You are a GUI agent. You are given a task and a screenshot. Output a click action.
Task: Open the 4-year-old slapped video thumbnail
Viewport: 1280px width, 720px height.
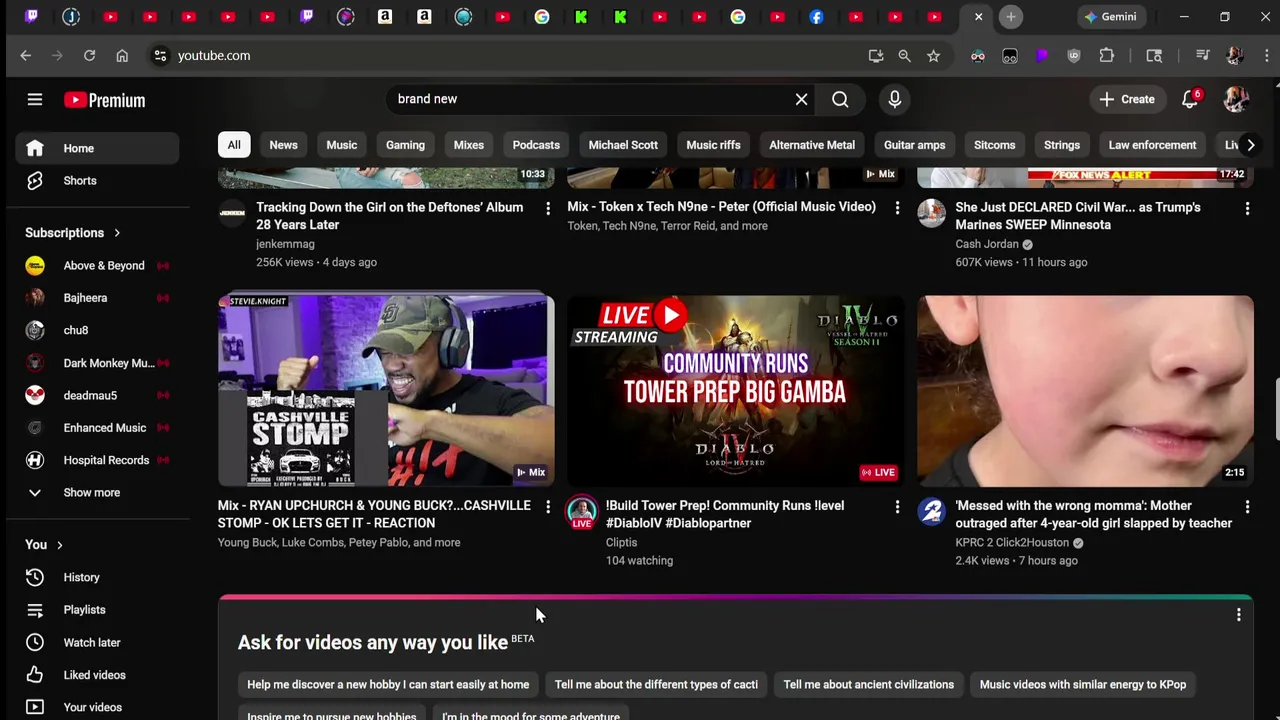tap(1085, 390)
